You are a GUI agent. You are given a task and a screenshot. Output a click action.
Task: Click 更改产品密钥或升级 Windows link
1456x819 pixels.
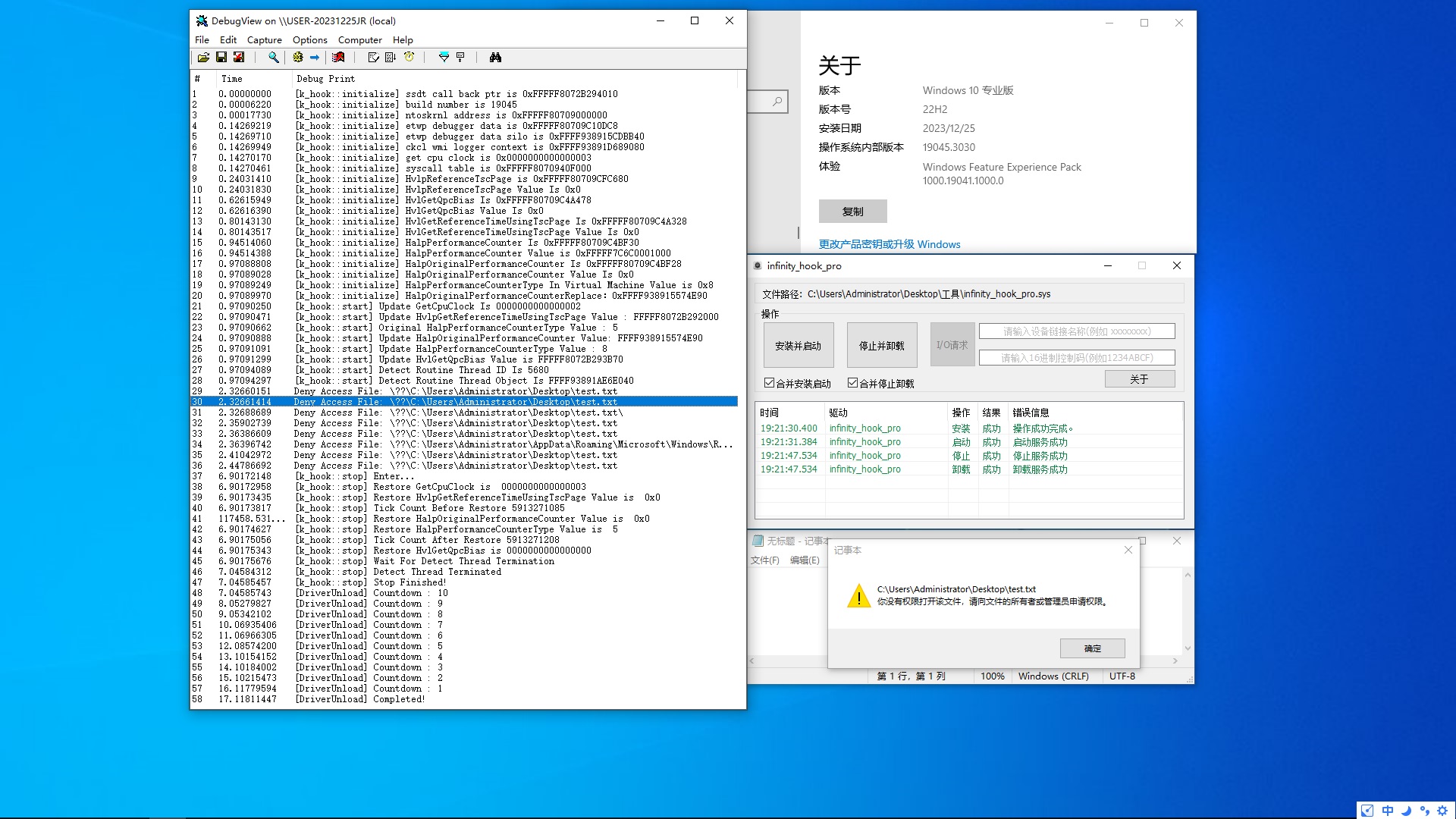point(889,244)
